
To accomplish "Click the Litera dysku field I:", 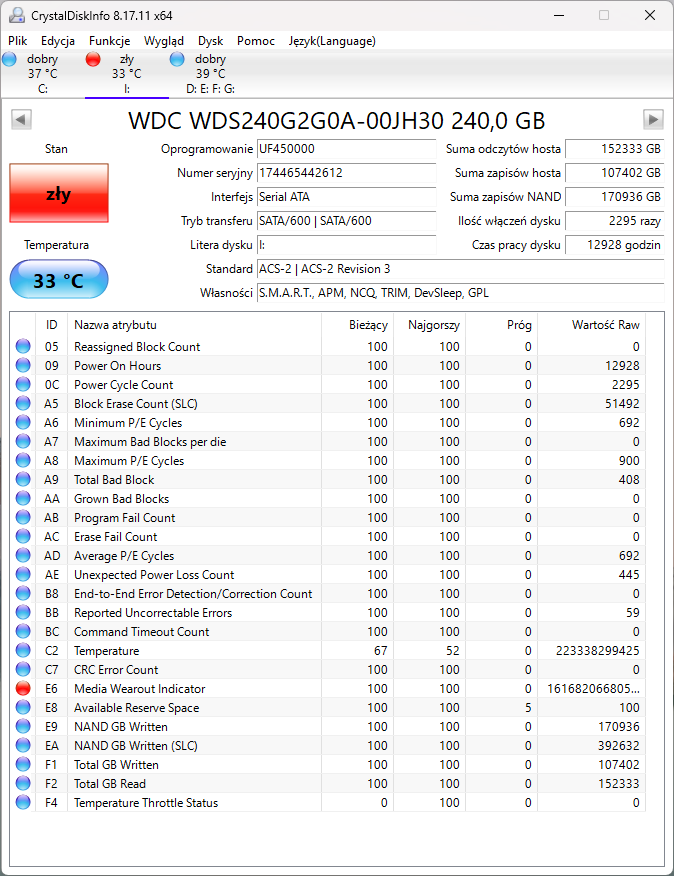I will point(347,245).
